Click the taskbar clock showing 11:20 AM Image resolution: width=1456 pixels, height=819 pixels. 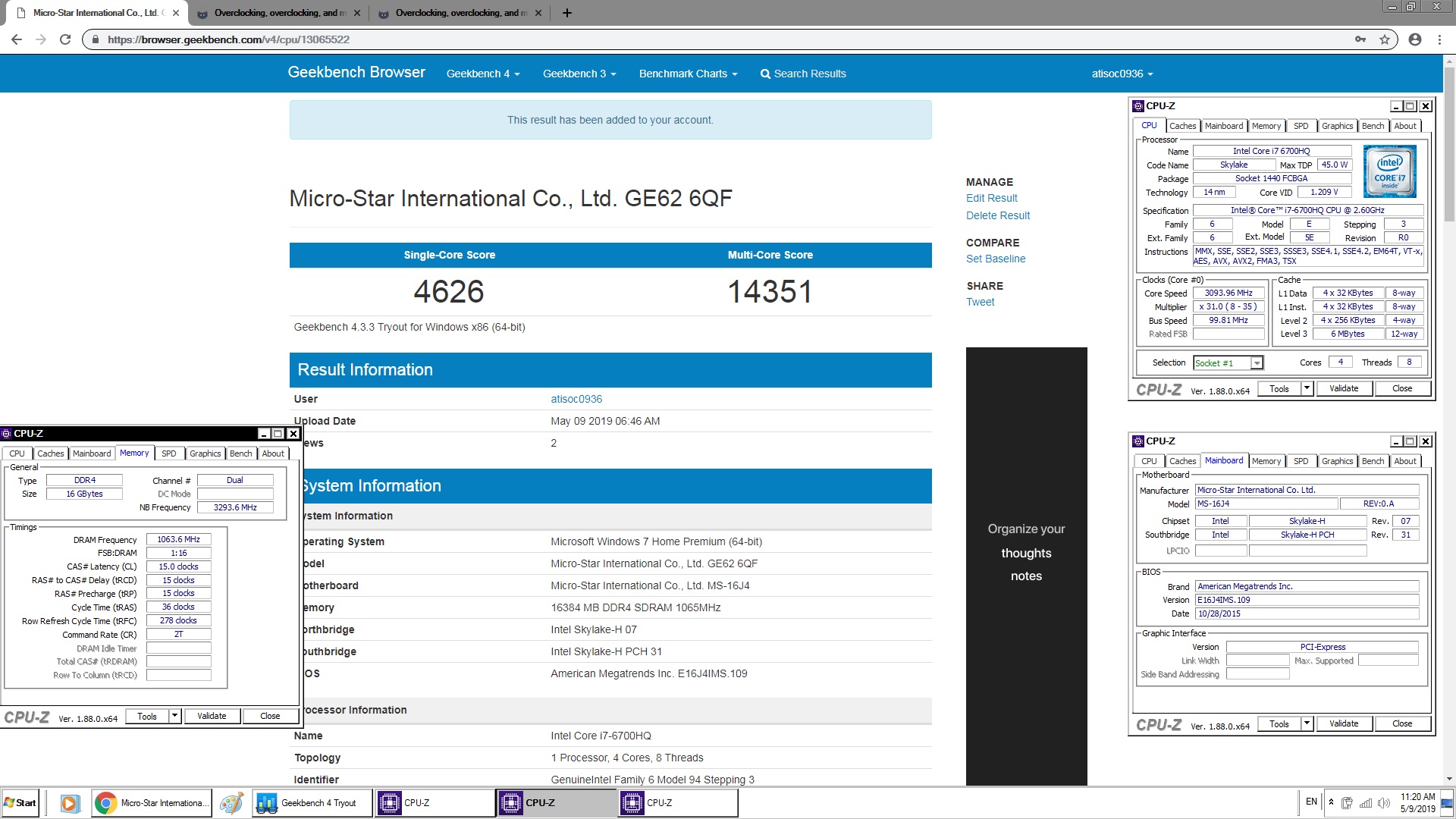1417,803
